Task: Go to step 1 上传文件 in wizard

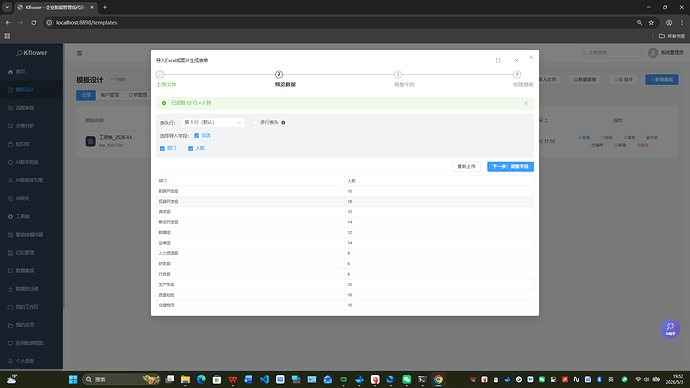Action: [166, 79]
